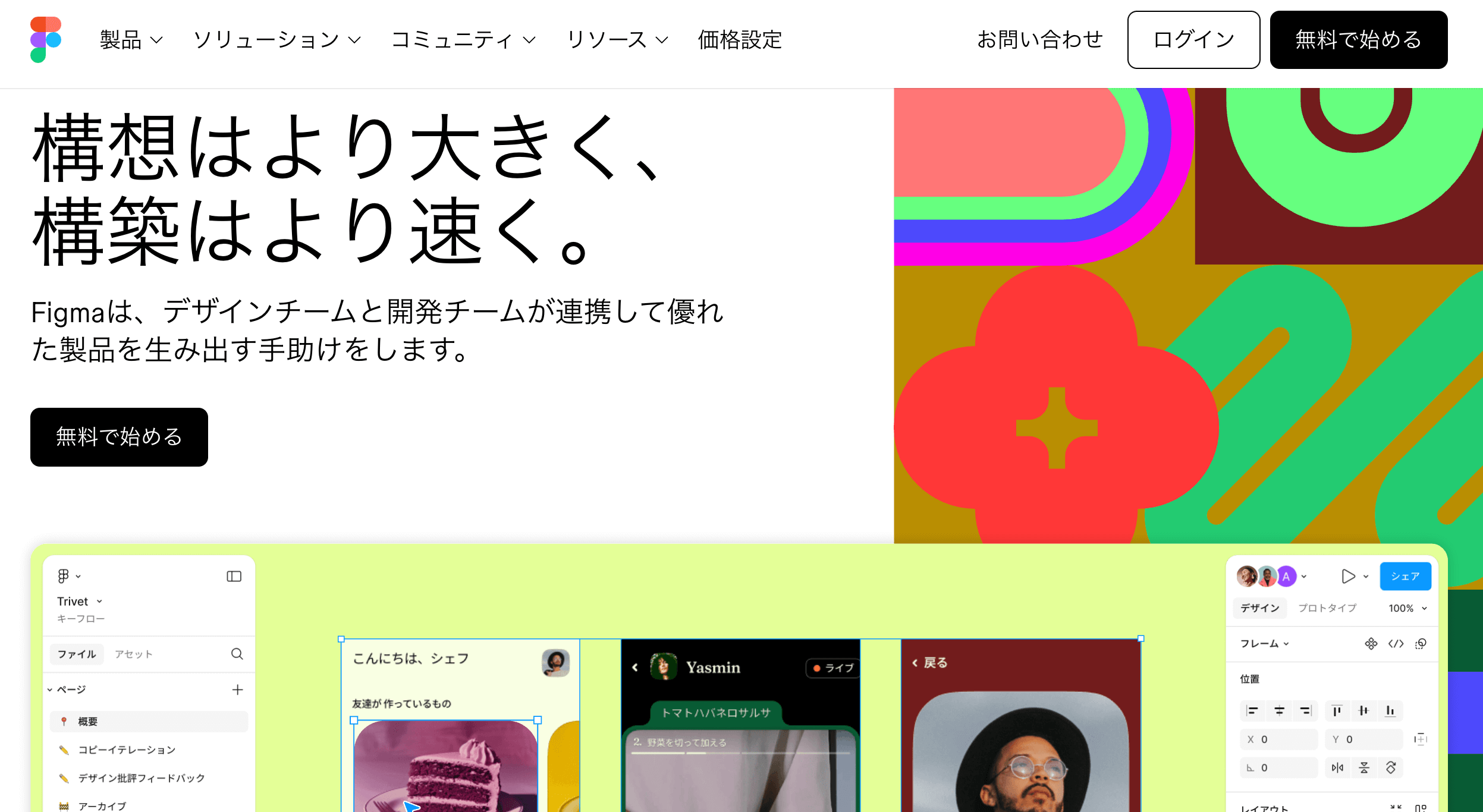
Task: Click ログイン button in top navigation
Action: tap(1192, 39)
